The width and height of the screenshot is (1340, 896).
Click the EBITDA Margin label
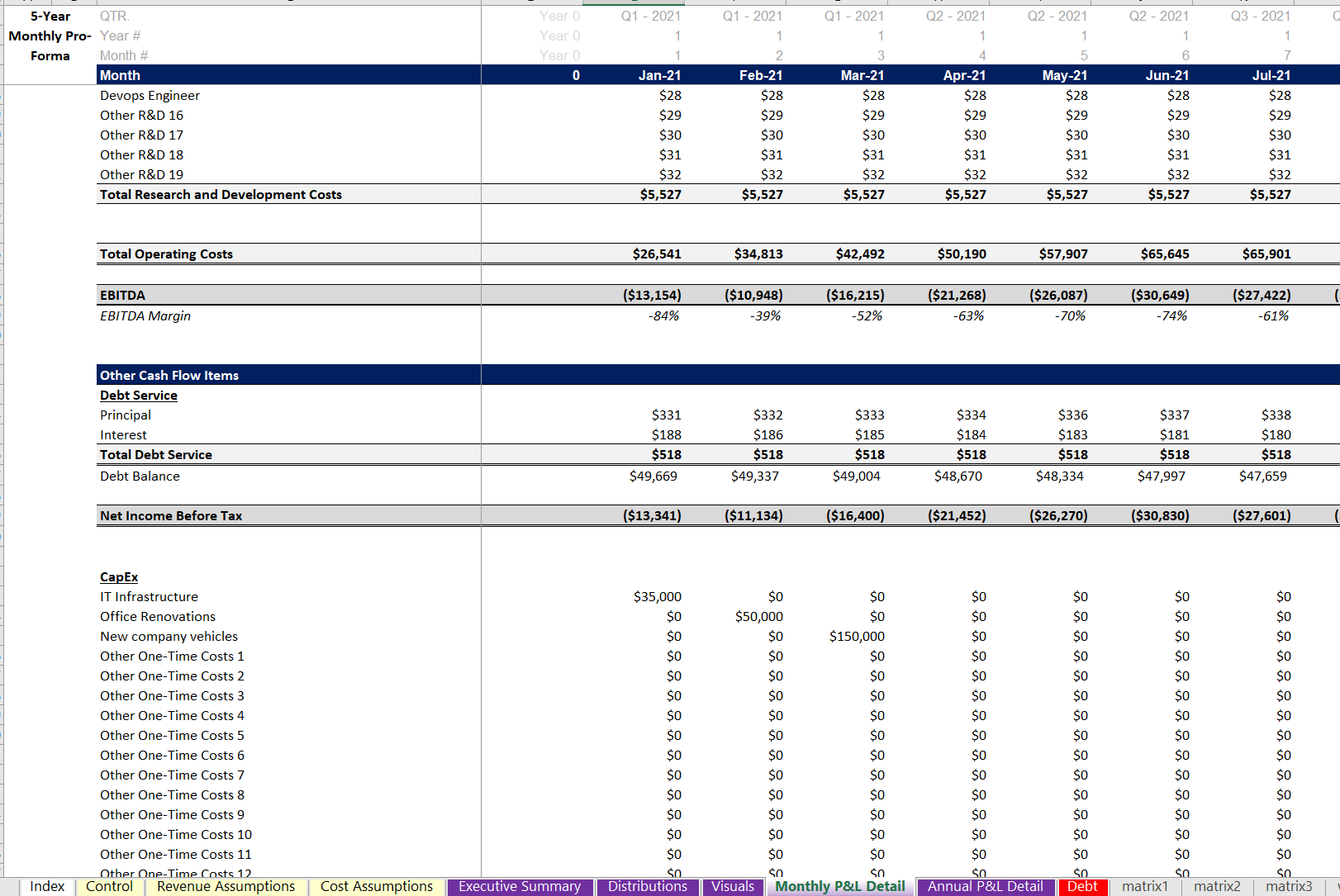point(145,316)
